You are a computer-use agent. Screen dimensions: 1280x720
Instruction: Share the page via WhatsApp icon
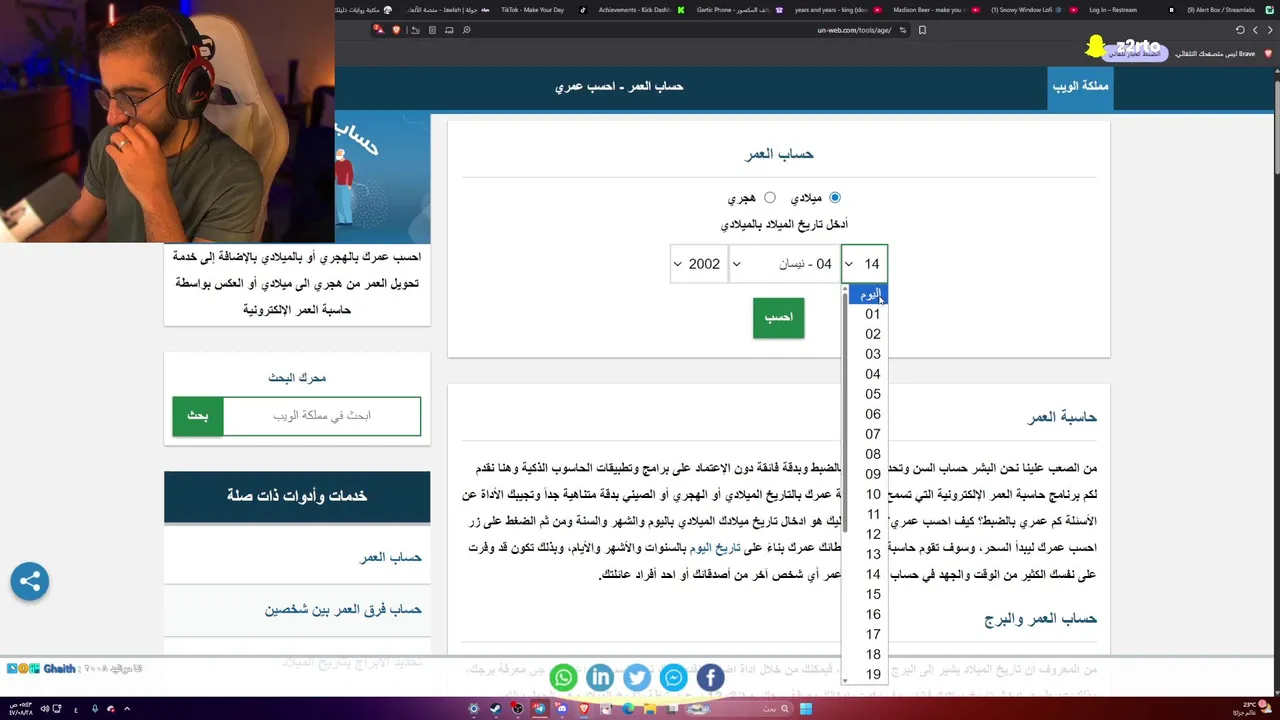pyautogui.click(x=564, y=678)
